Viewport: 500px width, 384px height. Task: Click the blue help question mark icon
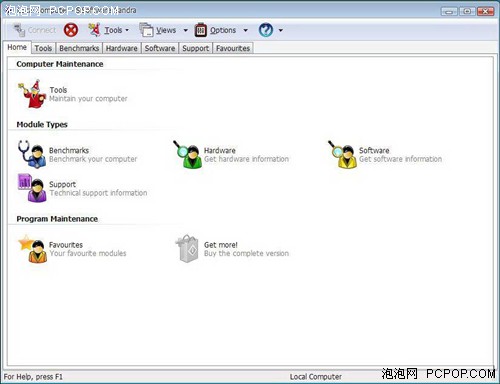click(x=266, y=30)
